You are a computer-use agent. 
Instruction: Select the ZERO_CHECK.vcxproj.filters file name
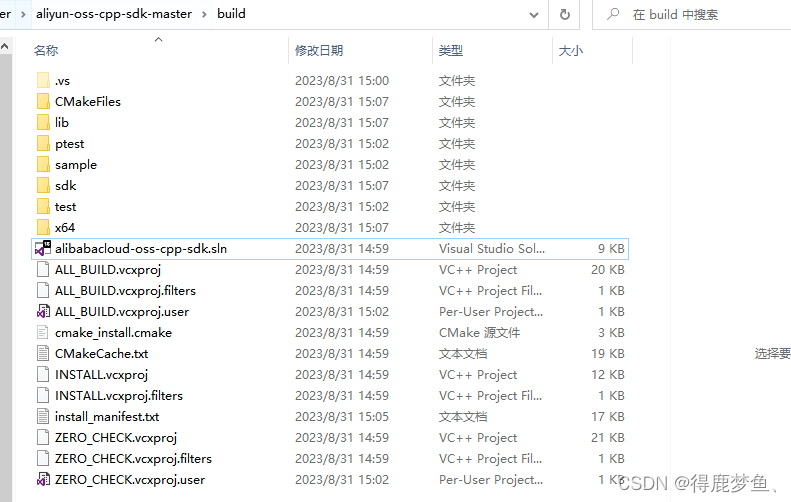click(133, 459)
